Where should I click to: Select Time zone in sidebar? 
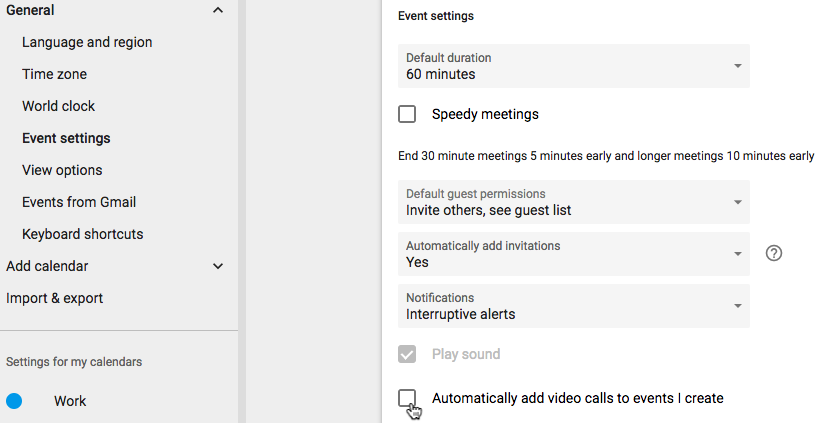coord(54,74)
